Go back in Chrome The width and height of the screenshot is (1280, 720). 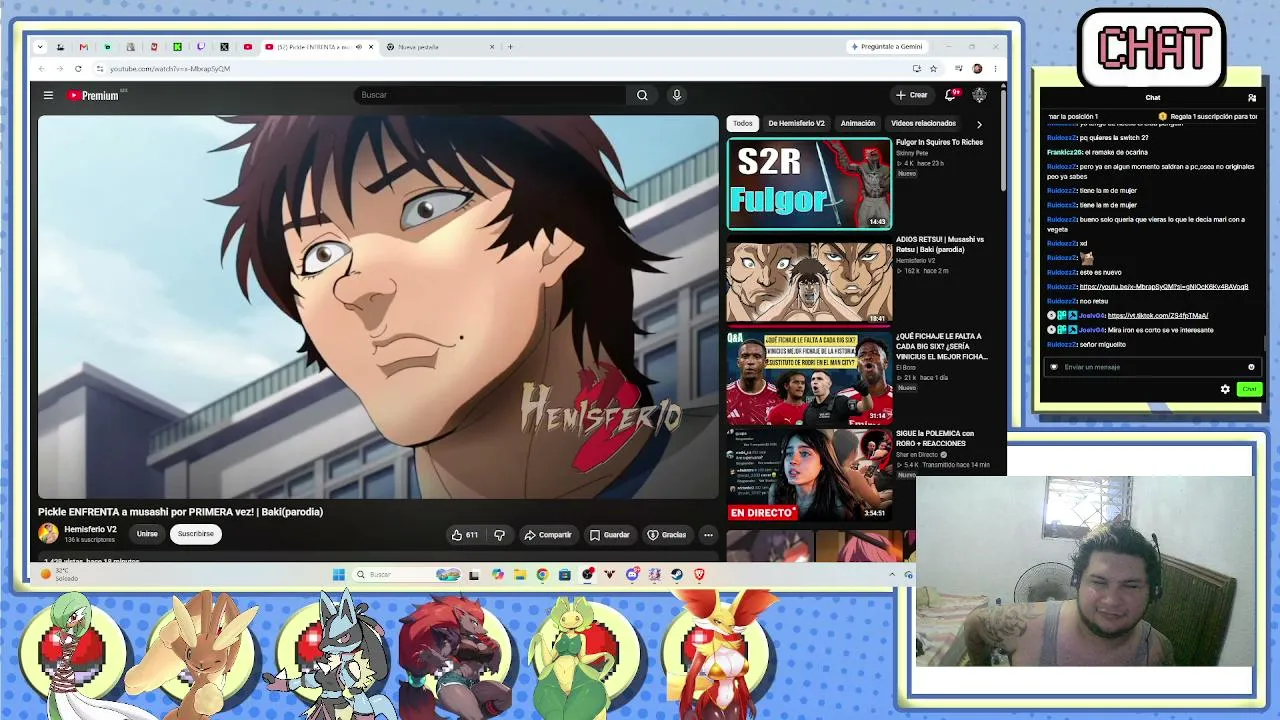pos(41,69)
